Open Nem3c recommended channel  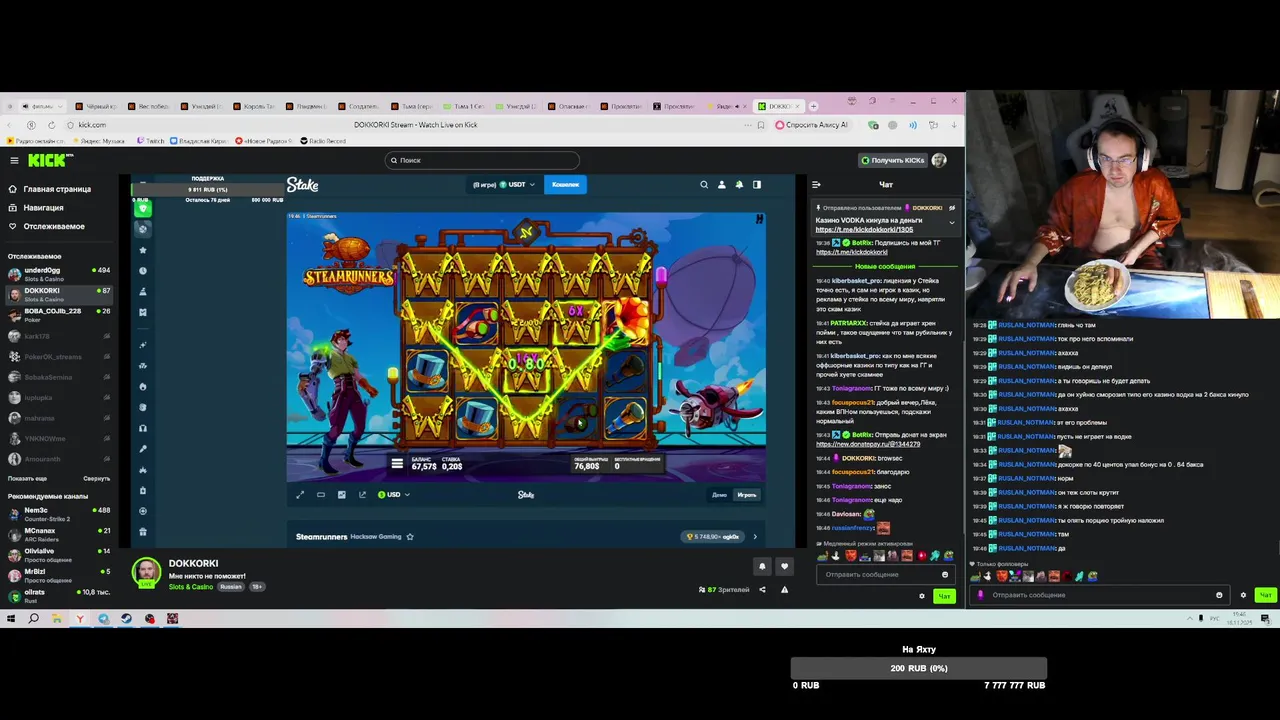[59, 513]
